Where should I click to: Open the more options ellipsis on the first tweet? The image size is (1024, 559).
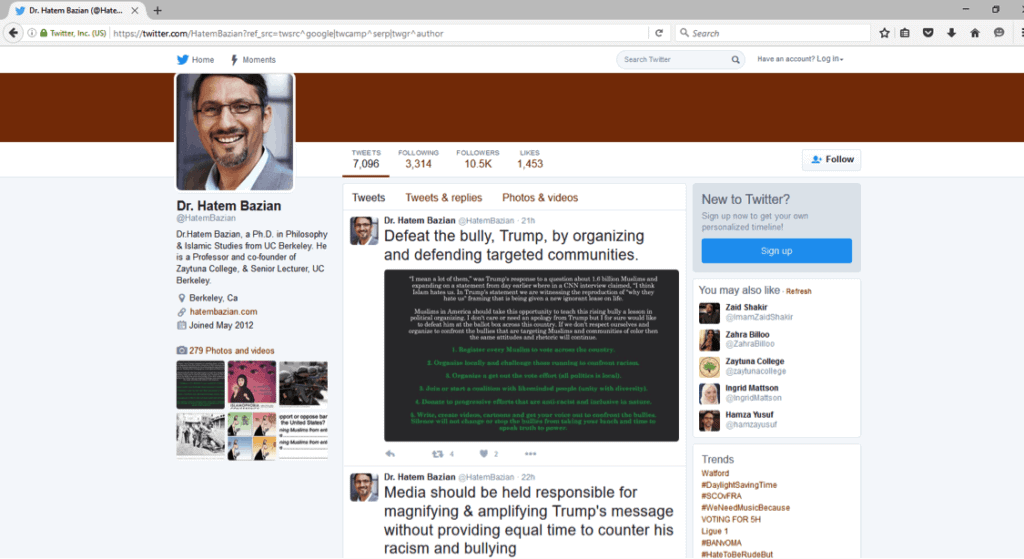(x=530, y=453)
